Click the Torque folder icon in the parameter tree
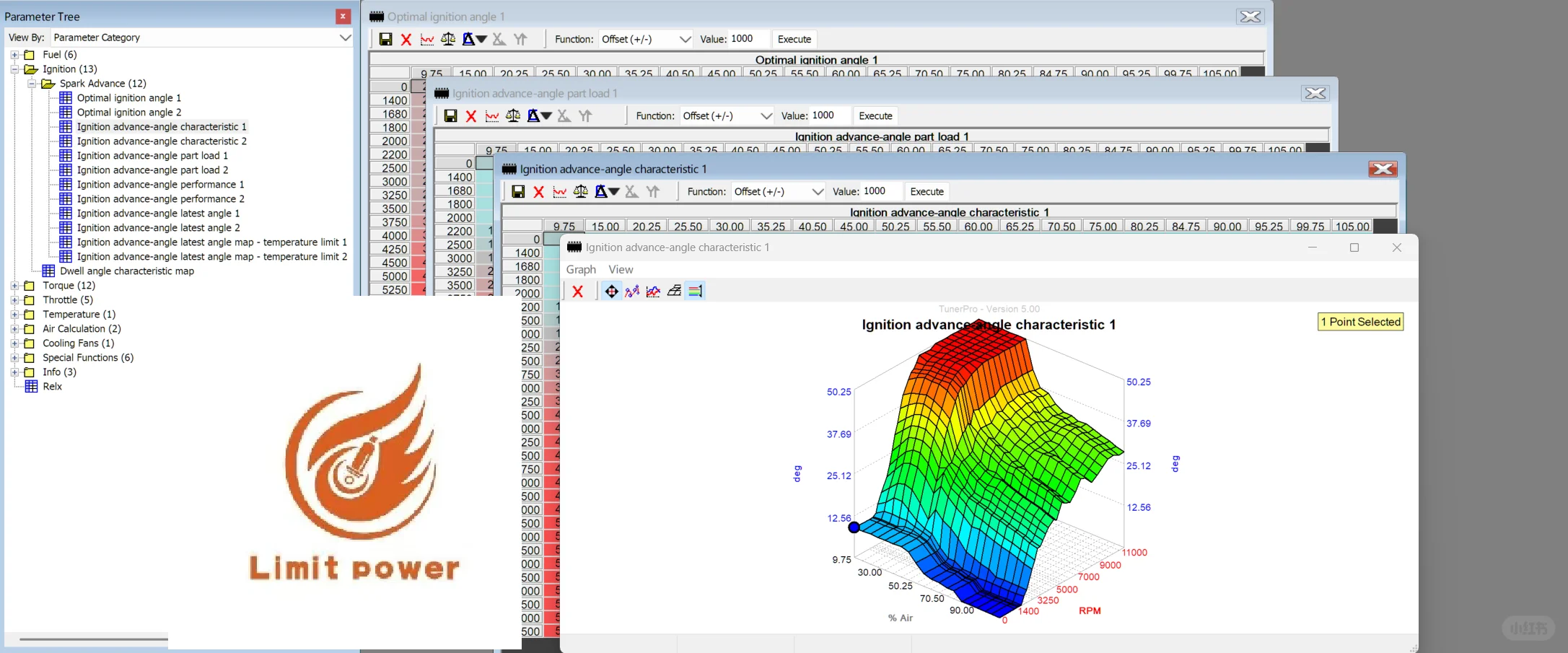 click(x=30, y=286)
